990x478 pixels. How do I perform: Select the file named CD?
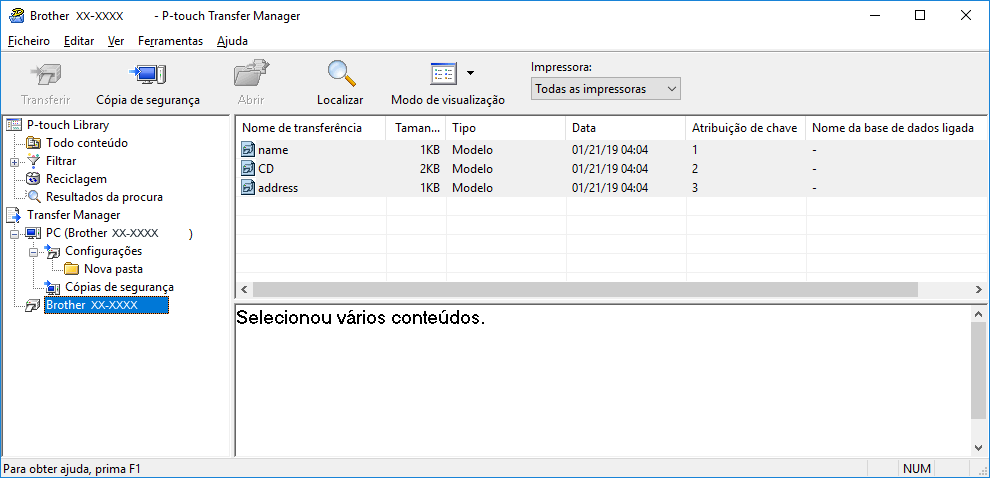(266, 169)
